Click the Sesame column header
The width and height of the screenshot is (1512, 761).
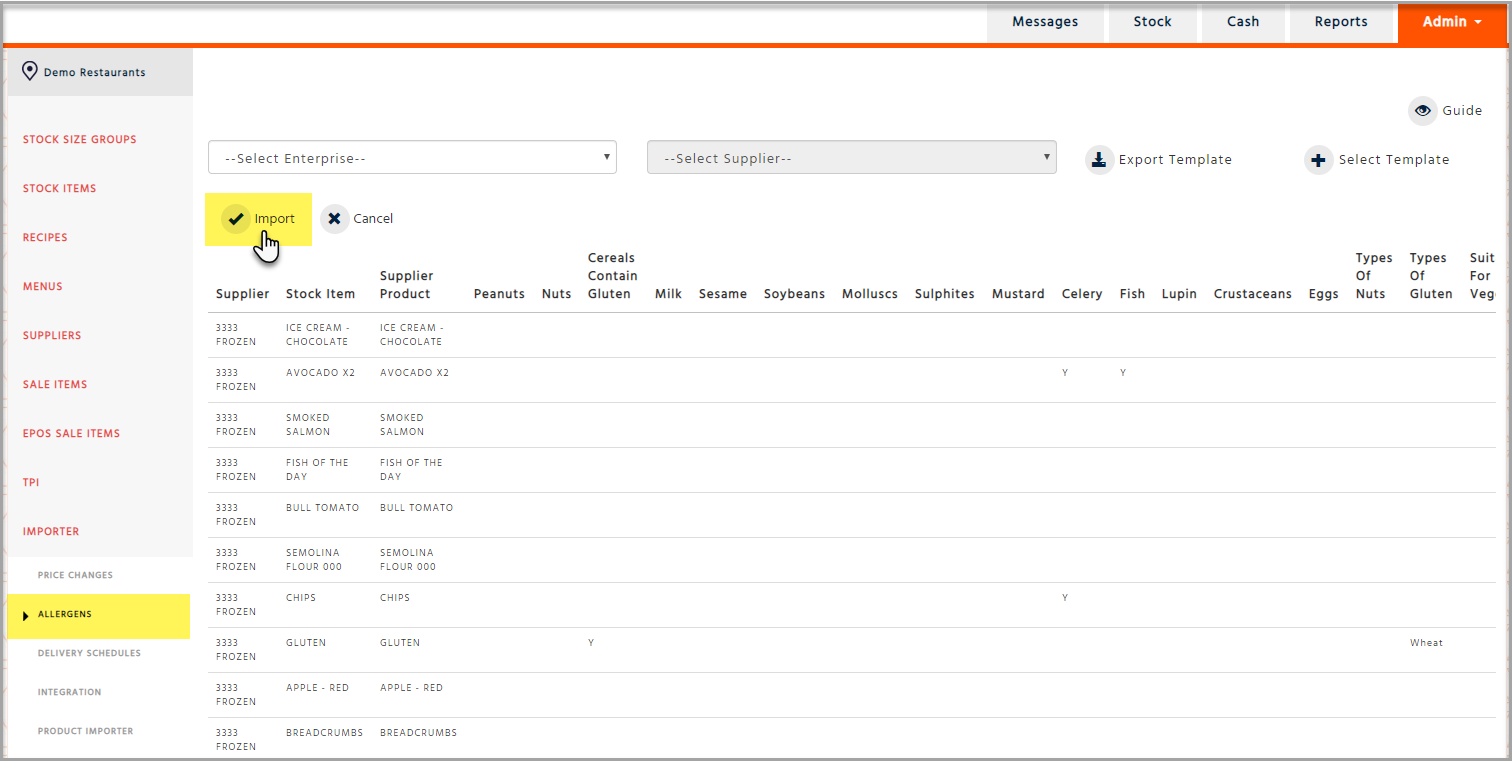pos(723,294)
